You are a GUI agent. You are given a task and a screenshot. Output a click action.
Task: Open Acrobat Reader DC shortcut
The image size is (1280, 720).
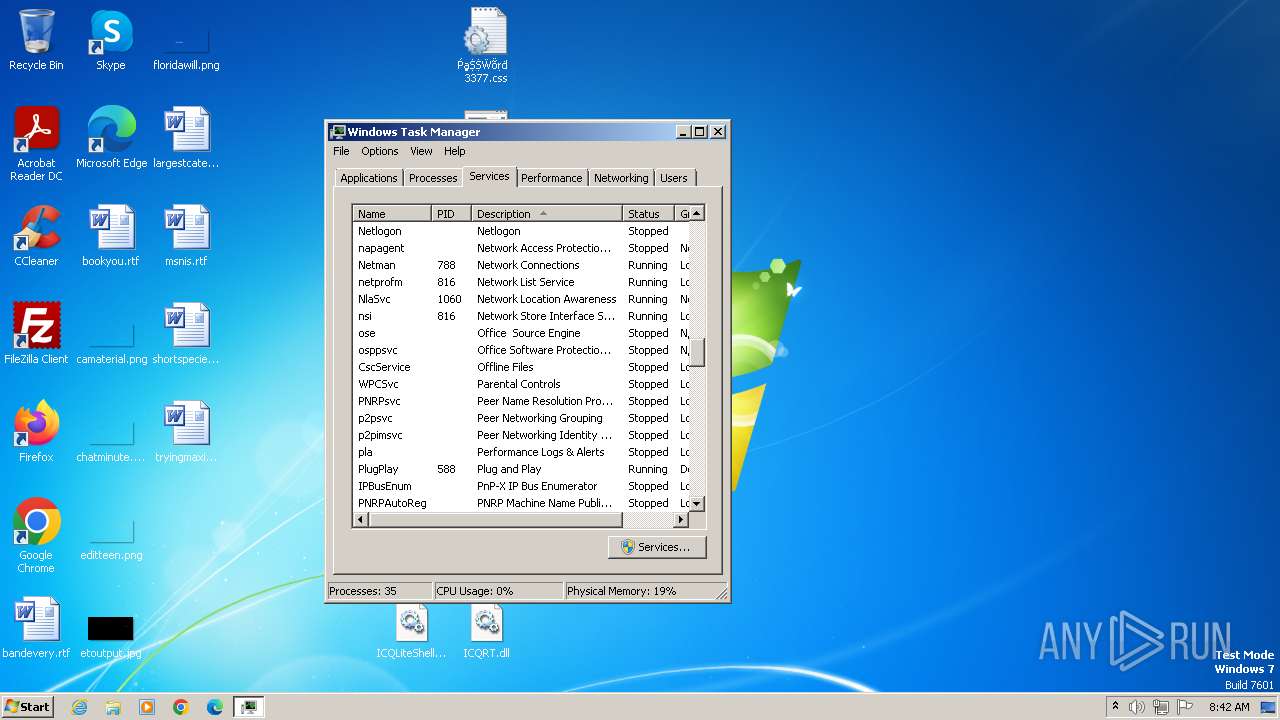click(36, 144)
